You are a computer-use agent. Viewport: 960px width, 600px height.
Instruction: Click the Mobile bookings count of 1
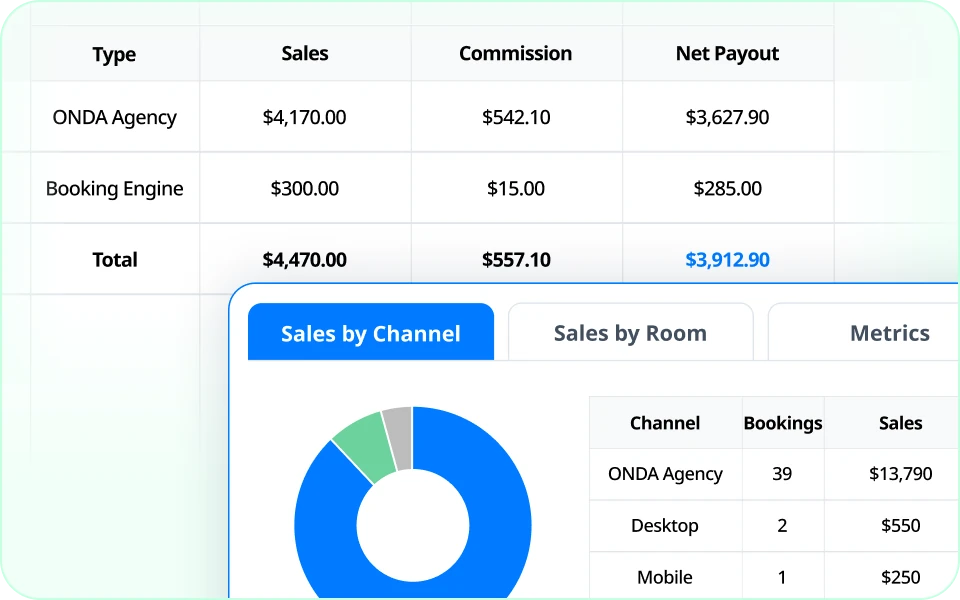tap(782, 577)
